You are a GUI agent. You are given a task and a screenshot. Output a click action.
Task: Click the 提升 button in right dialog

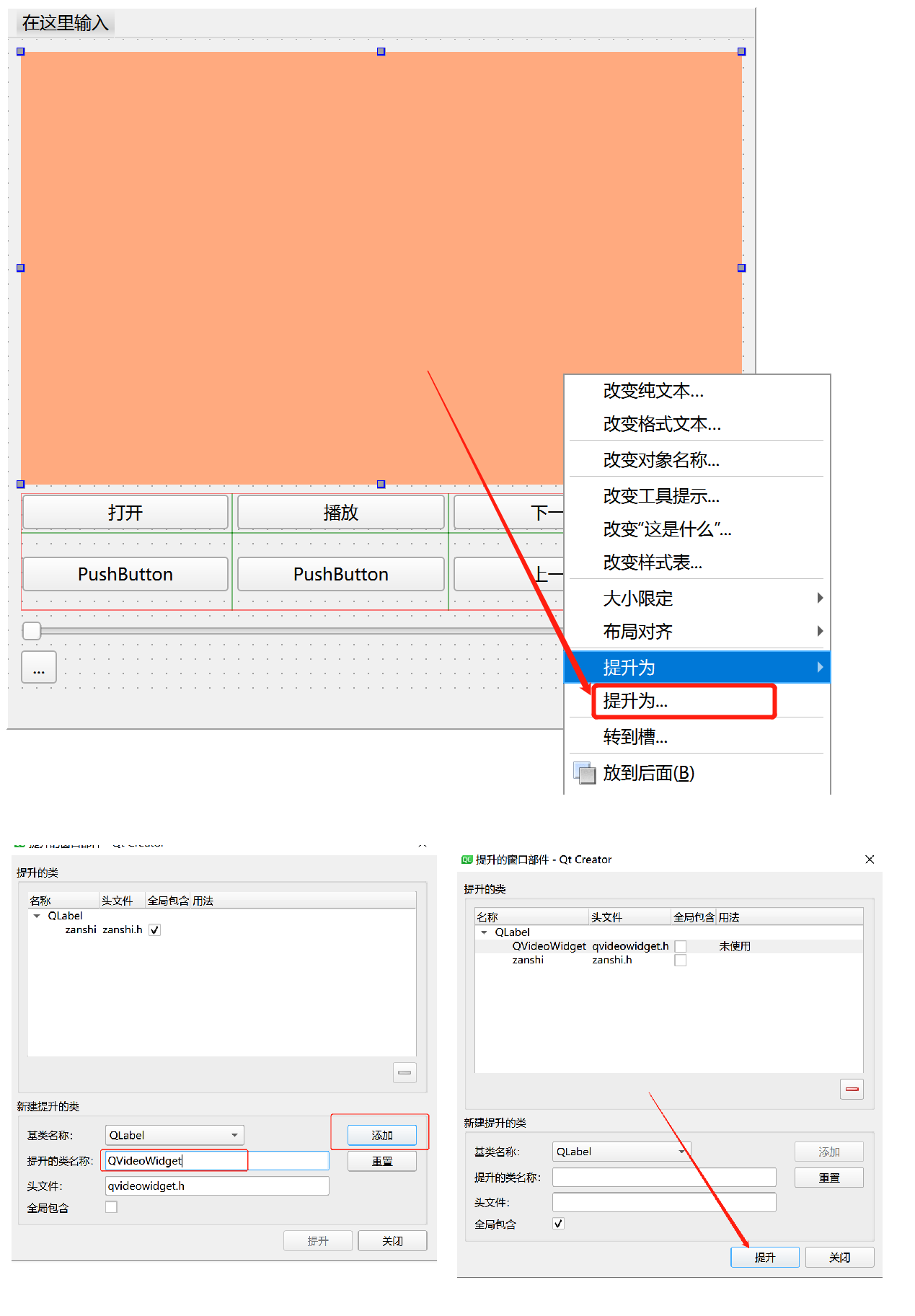(765, 1257)
